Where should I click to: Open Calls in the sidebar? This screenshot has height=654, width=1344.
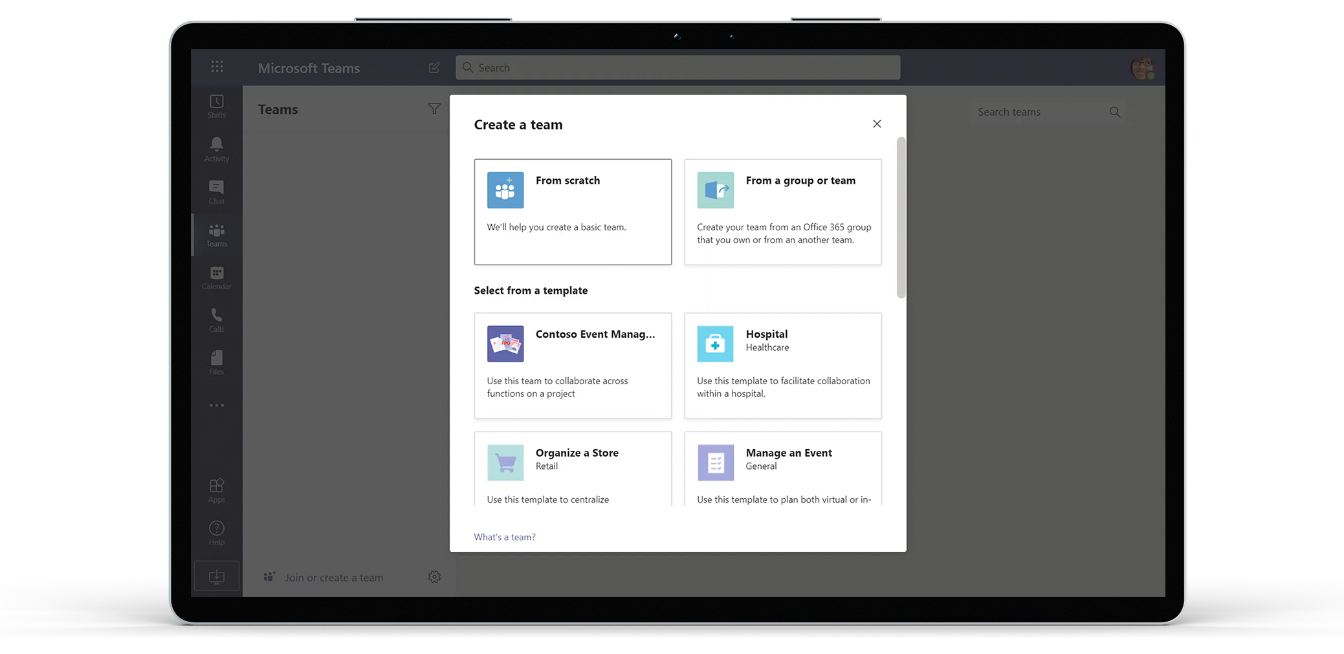coord(217,320)
